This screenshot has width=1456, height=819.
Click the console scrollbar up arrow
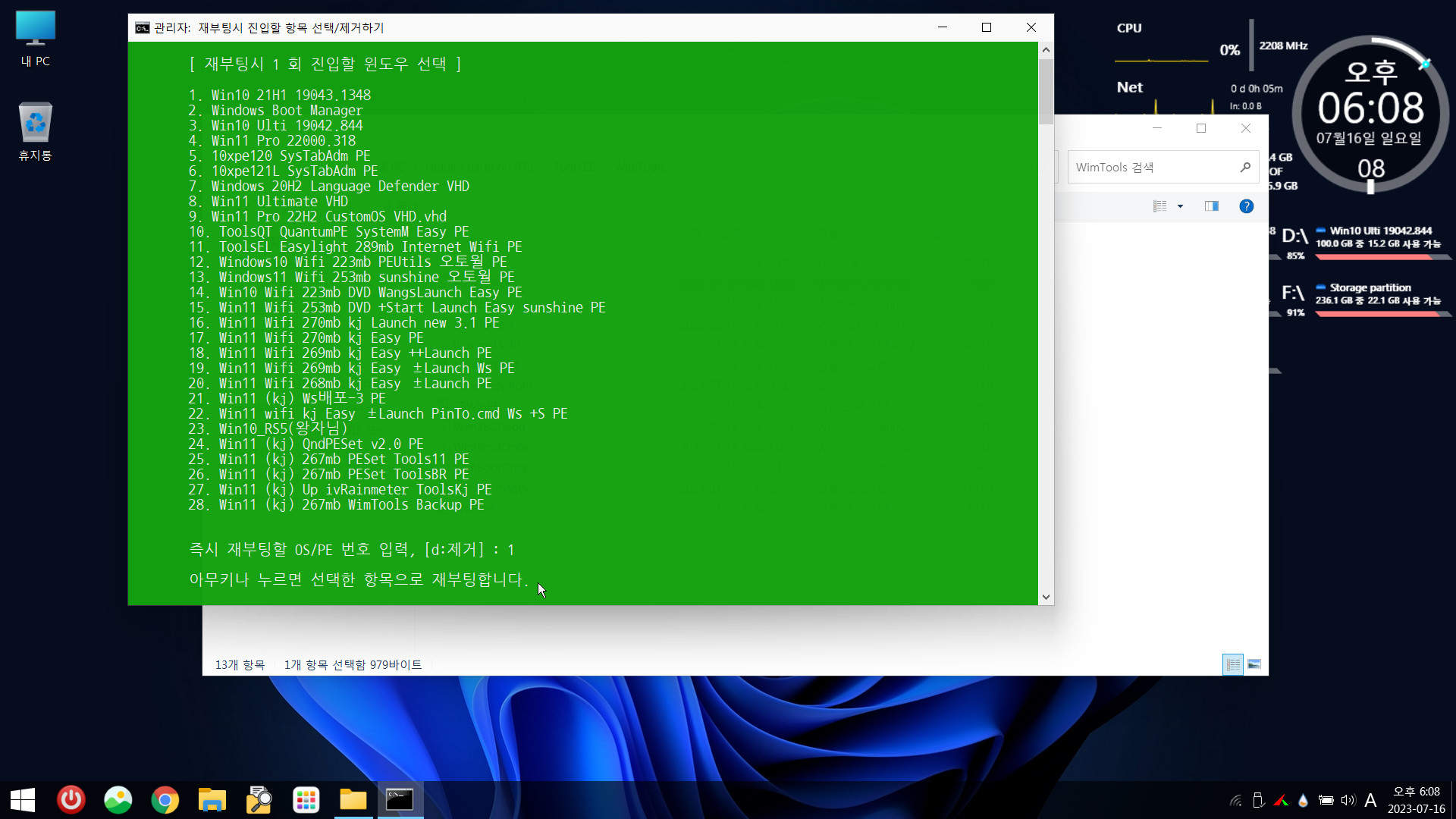click(x=1046, y=50)
